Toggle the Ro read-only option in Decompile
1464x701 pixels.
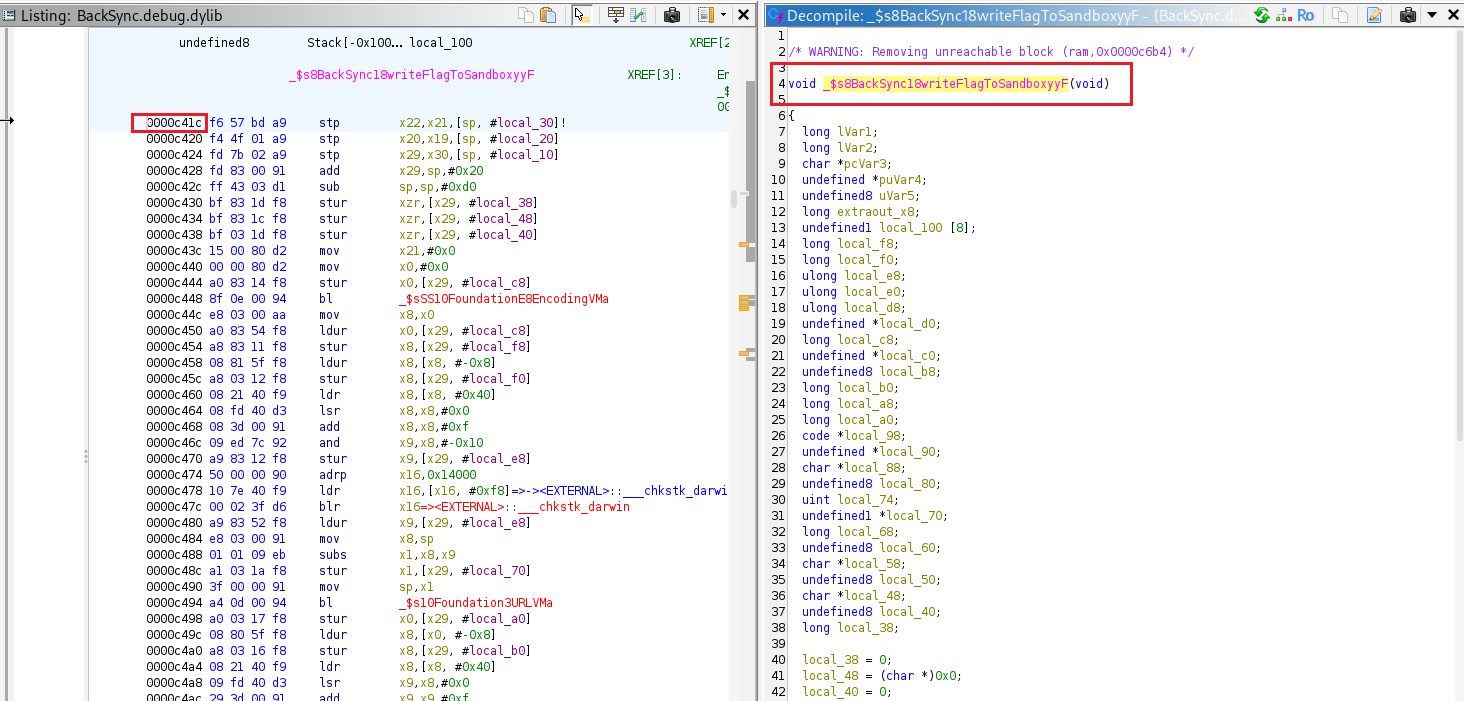coord(1306,15)
